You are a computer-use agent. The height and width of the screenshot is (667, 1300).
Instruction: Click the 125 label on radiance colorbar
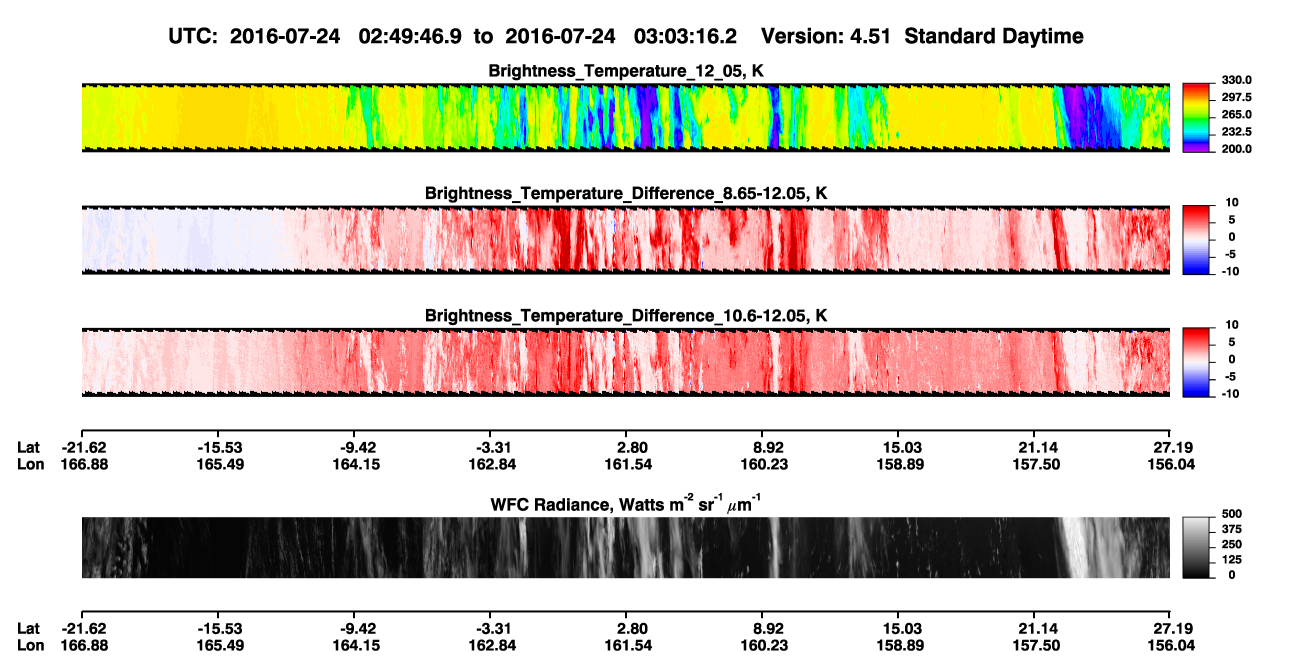point(1231,561)
